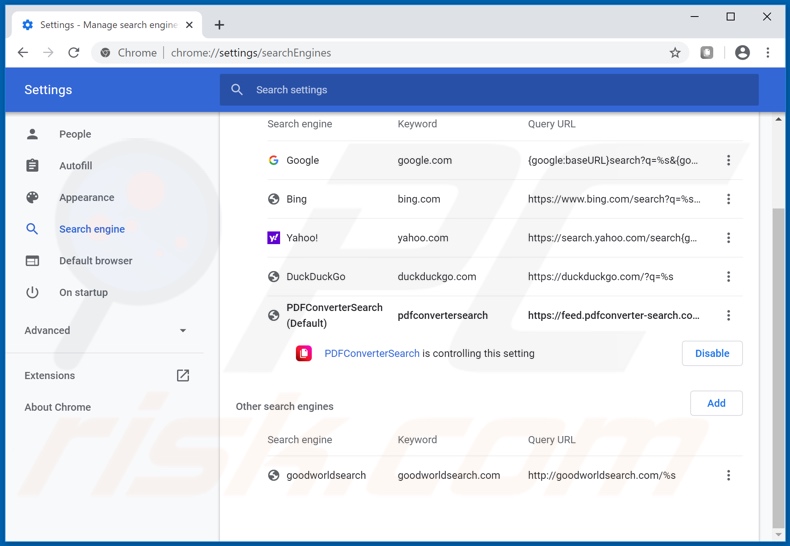The width and height of the screenshot is (790, 546).
Task: Open more actions for Bing
Action: tap(728, 199)
